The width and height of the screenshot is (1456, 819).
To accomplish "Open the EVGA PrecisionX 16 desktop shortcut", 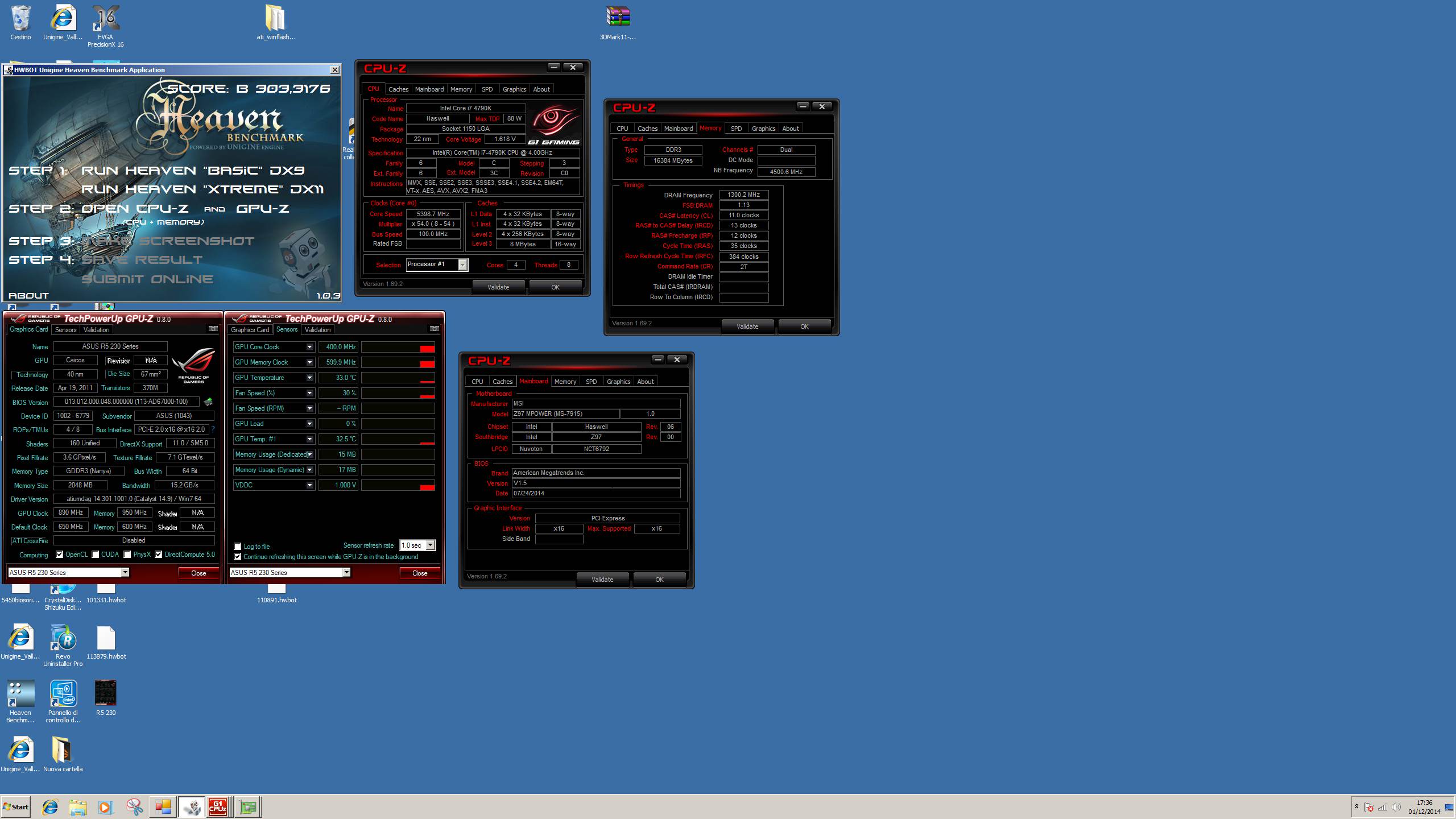I will click(x=105, y=26).
